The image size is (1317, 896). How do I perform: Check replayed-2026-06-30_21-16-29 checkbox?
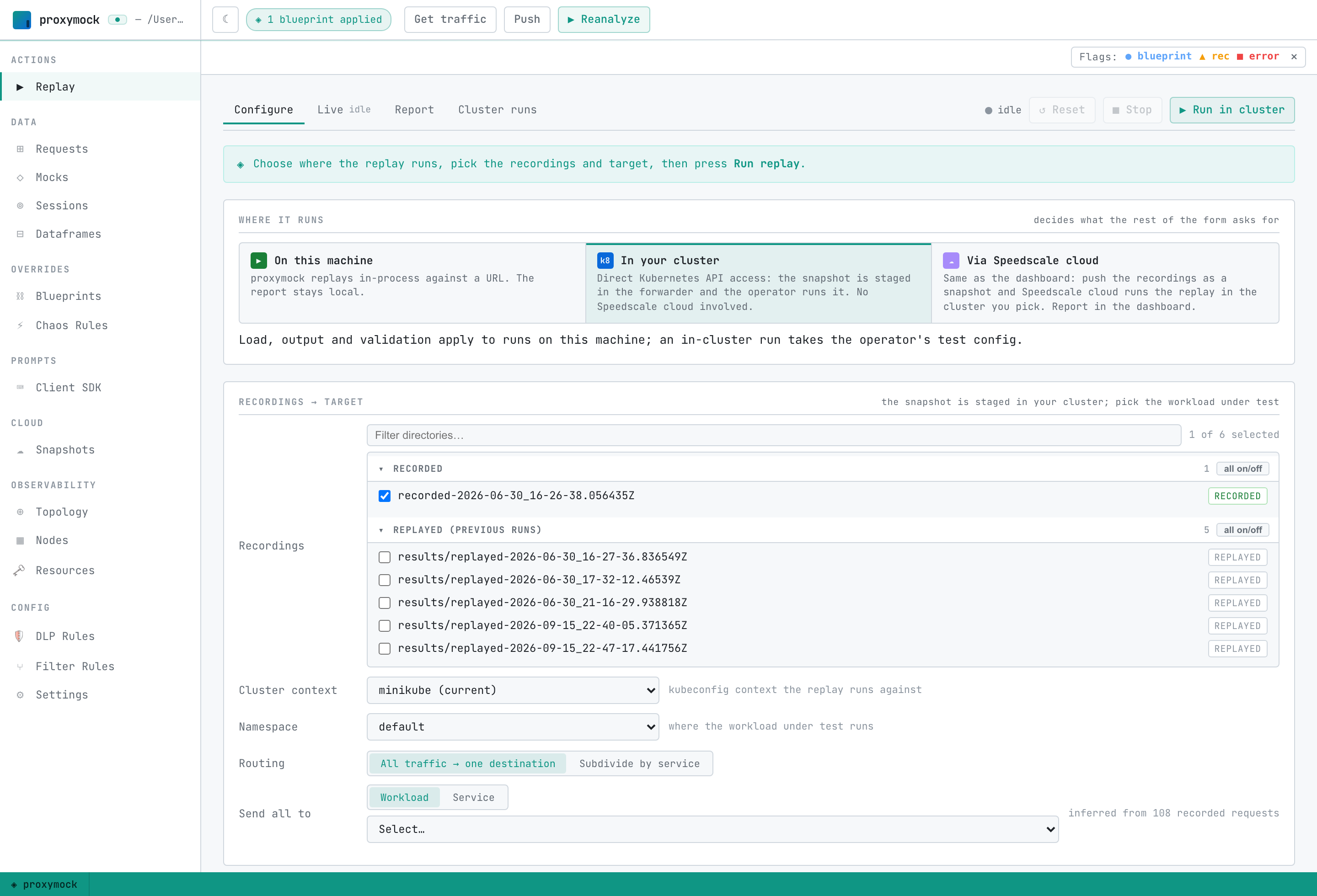pyautogui.click(x=384, y=603)
